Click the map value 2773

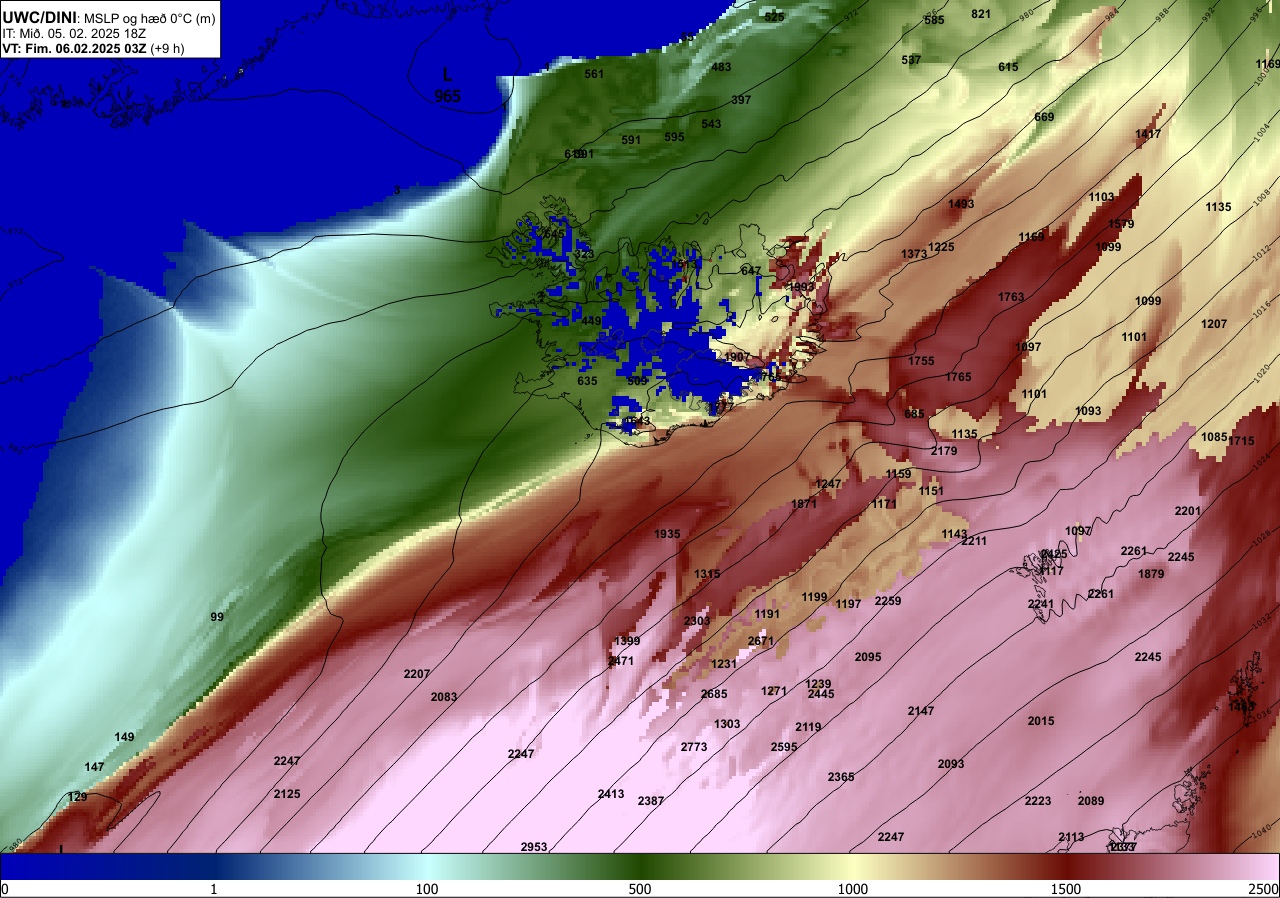click(694, 747)
